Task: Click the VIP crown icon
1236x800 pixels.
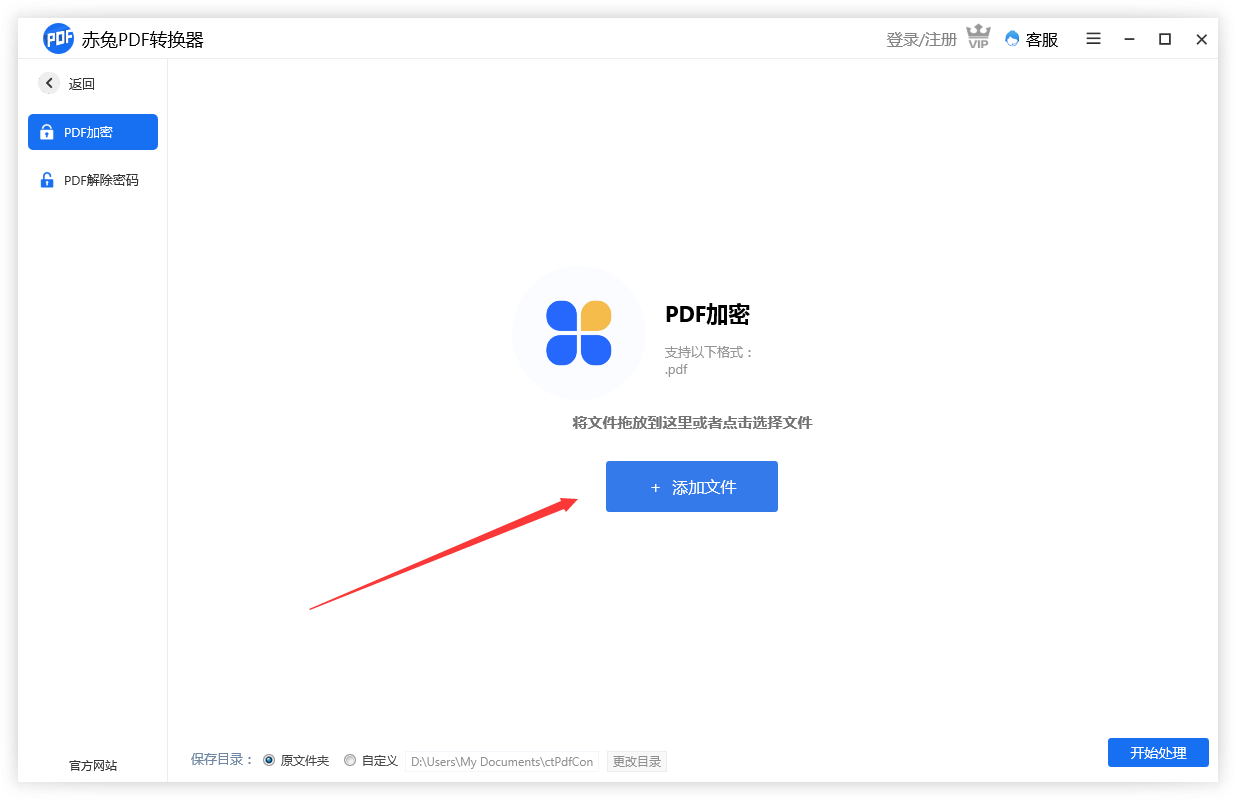Action: [x=978, y=38]
